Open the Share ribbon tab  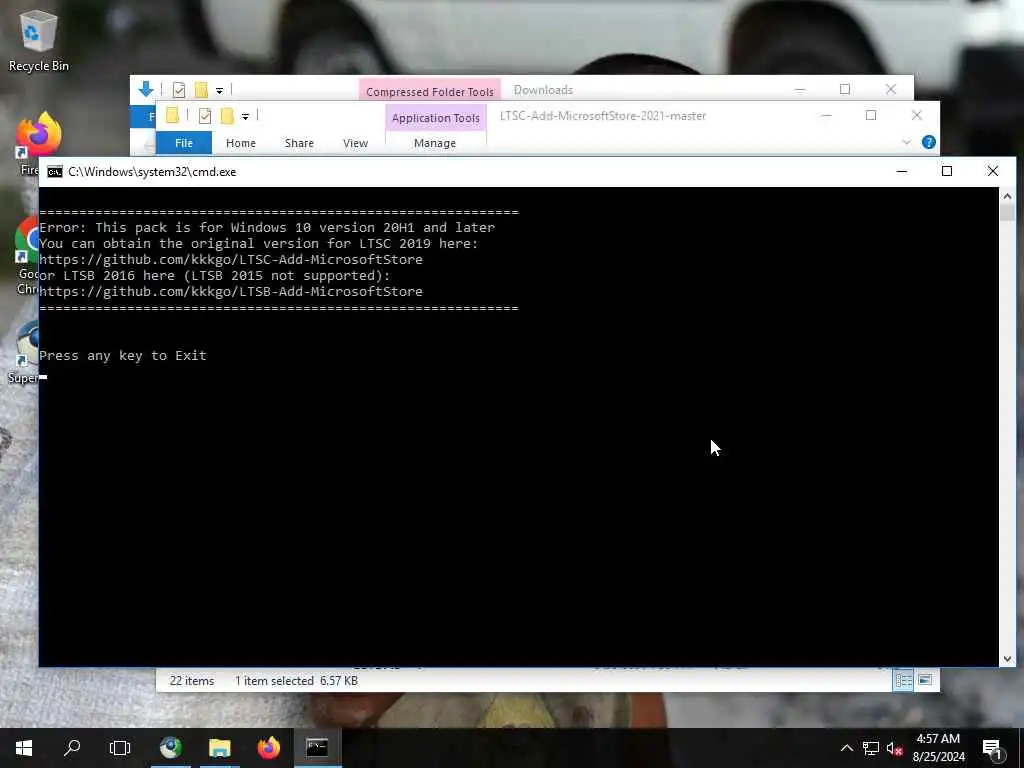pos(299,143)
